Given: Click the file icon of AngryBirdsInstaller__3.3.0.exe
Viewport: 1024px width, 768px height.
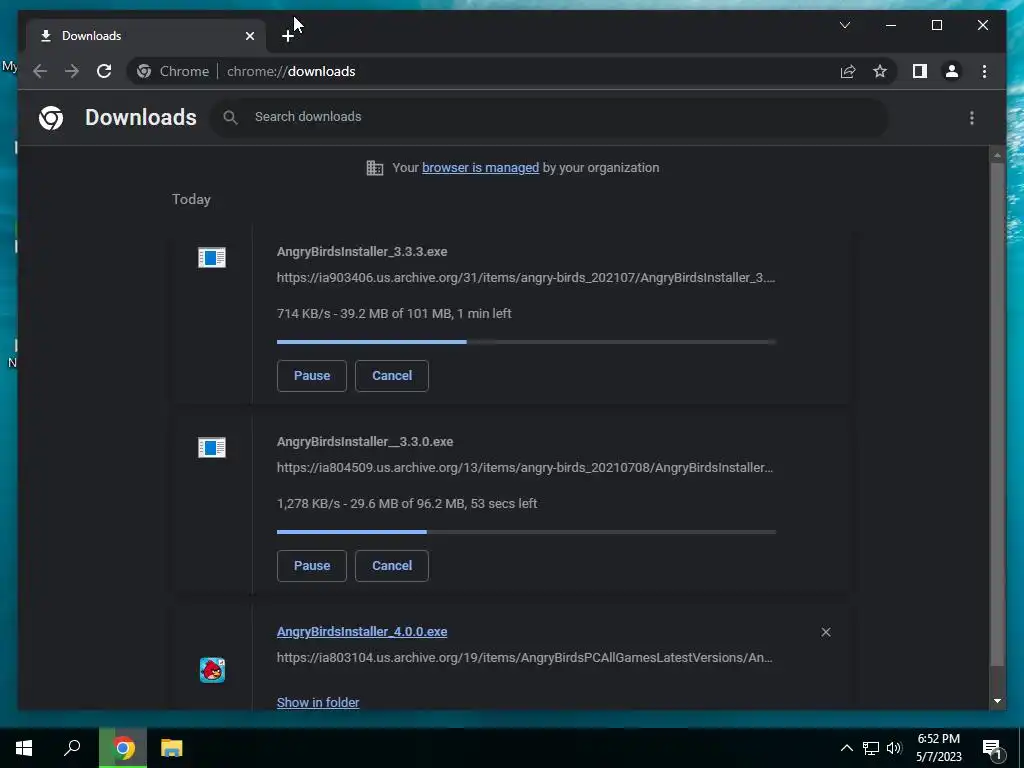Looking at the screenshot, I should coord(212,447).
